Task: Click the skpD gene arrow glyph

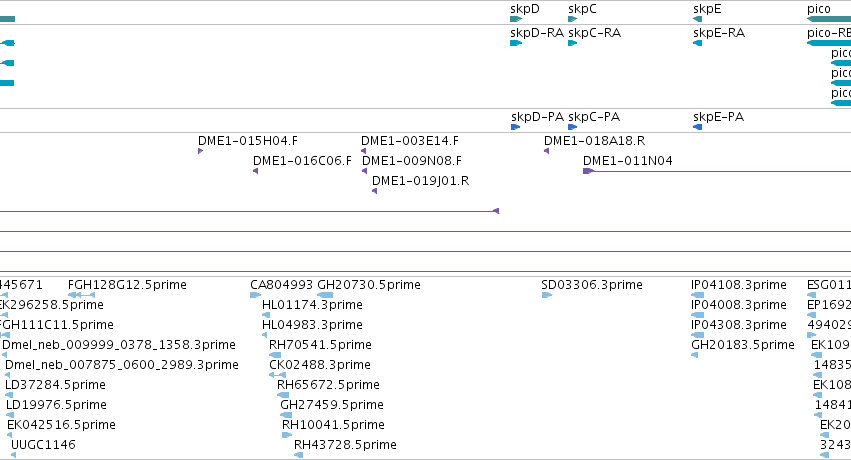Action: (516, 19)
